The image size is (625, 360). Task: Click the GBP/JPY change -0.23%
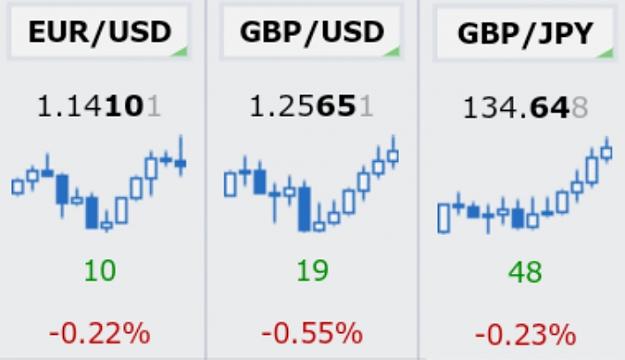point(525,334)
